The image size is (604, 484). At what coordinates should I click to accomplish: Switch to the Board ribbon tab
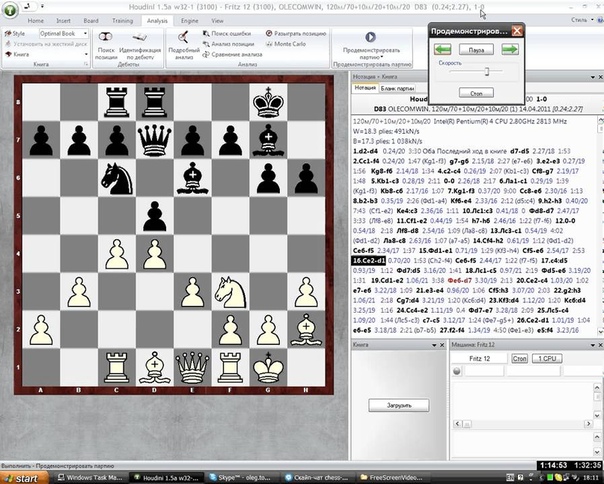coord(91,21)
